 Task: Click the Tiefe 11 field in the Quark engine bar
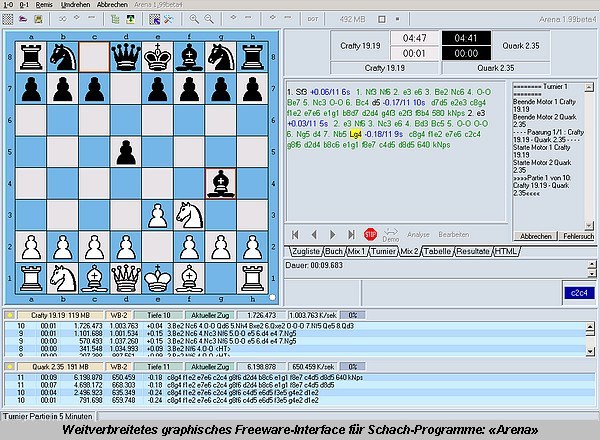pyautogui.click(x=158, y=367)
